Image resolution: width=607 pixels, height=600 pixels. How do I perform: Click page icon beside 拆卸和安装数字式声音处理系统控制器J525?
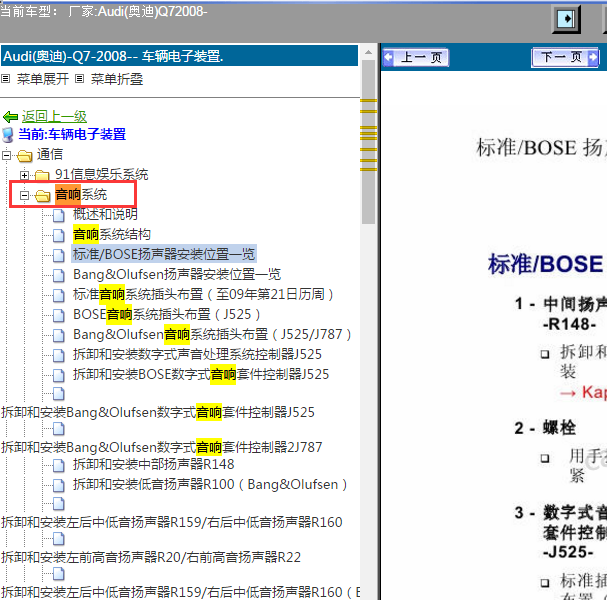coord(58,355)
